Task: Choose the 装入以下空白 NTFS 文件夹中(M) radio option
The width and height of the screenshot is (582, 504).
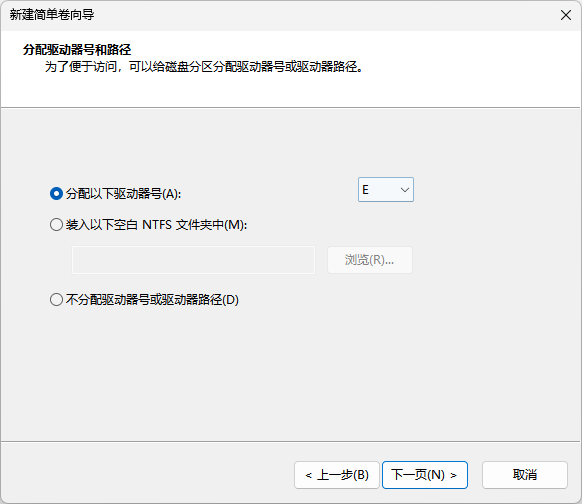Action: 56,225
